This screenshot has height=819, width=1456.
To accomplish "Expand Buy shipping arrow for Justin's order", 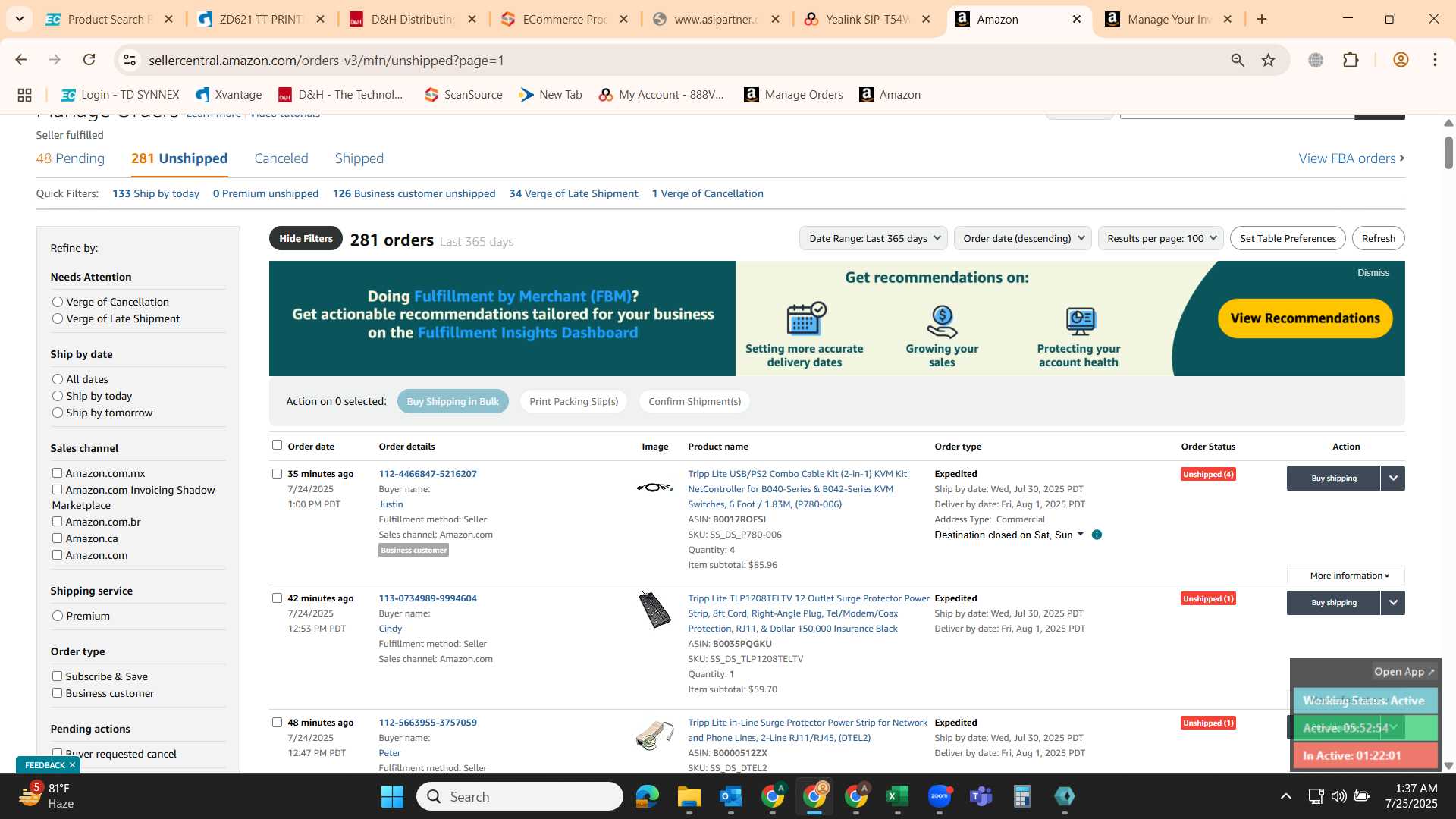I will pyautogui.click(x=1393, y=479).
